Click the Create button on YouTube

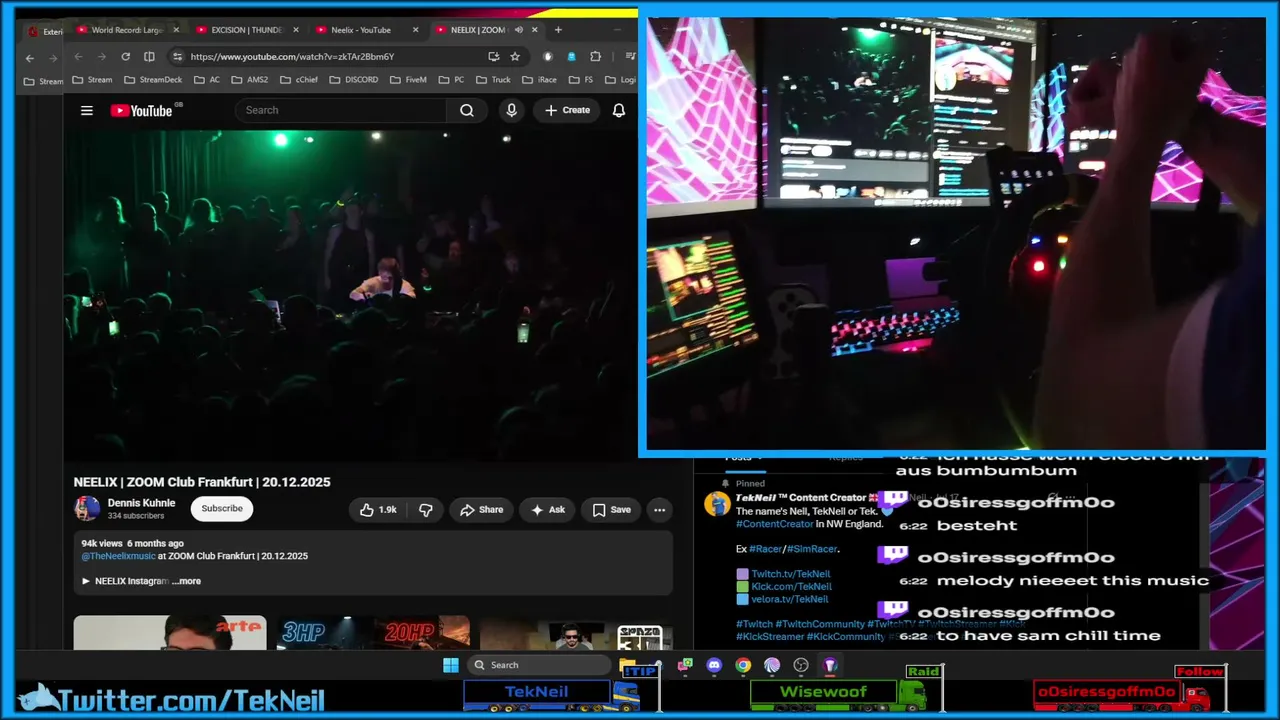click(x=567, y=110)
